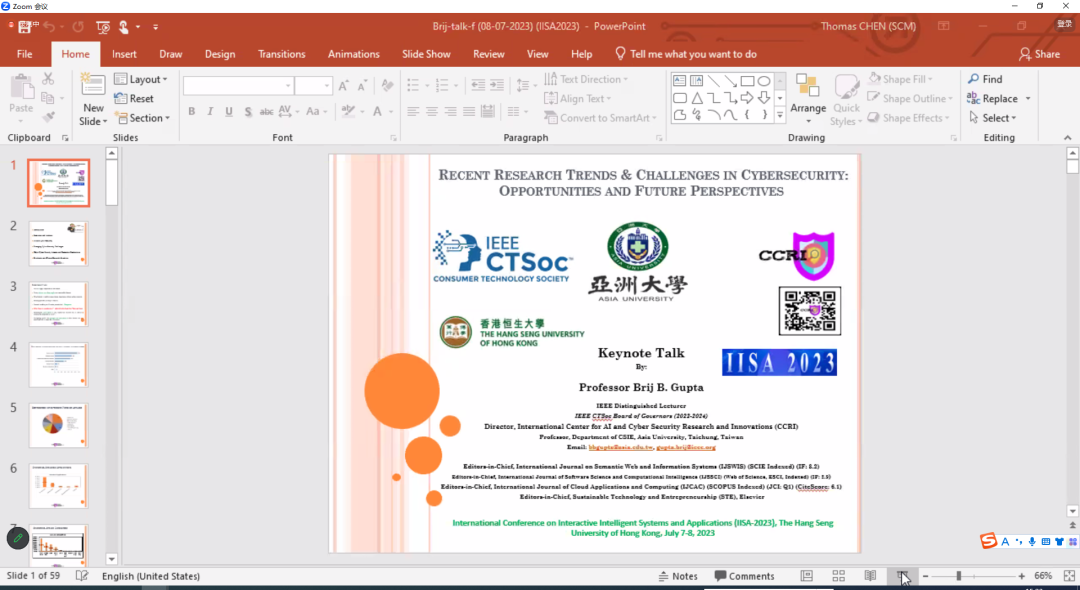Choose the rectangle shape in the gallery
This screenshot has width=1080, height=590.
[x=747, y=81]
